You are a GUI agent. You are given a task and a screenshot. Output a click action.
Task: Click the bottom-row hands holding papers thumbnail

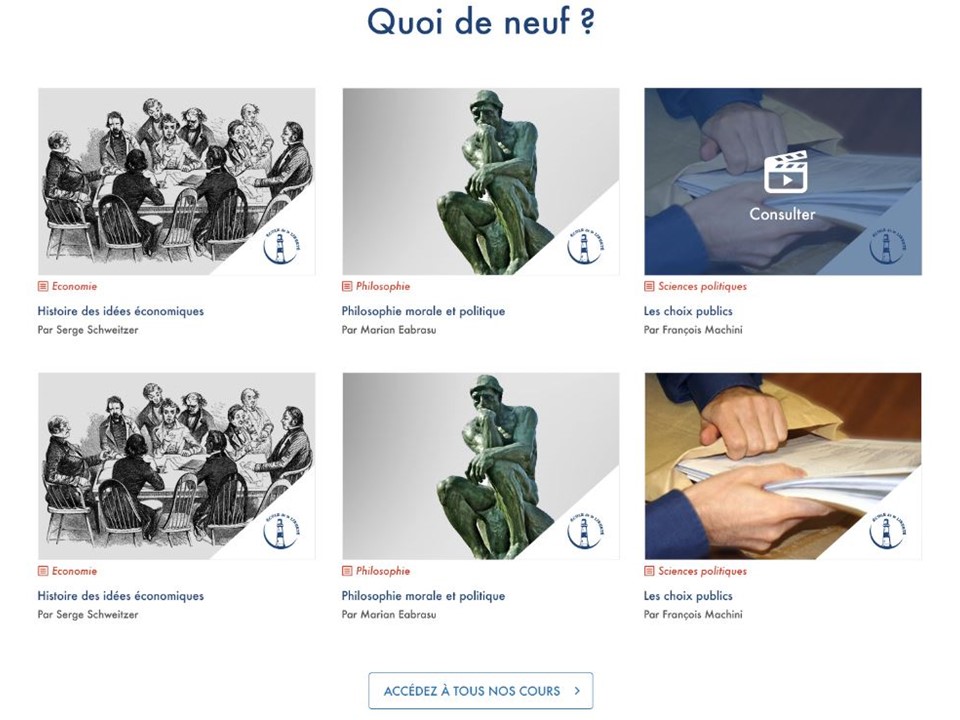[x=782, y=466]
